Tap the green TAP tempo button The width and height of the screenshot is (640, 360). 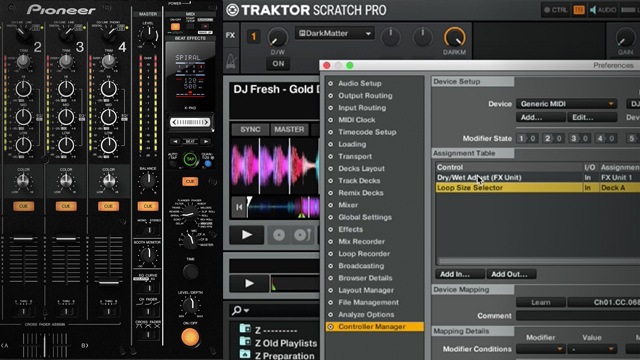(x=190, y=159)
